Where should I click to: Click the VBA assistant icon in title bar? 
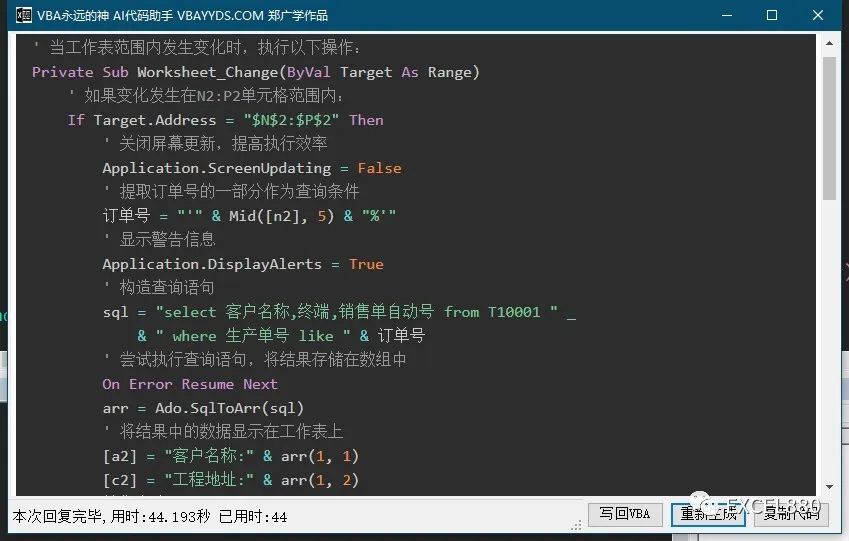pyautogui.click(x=24, y=15)
